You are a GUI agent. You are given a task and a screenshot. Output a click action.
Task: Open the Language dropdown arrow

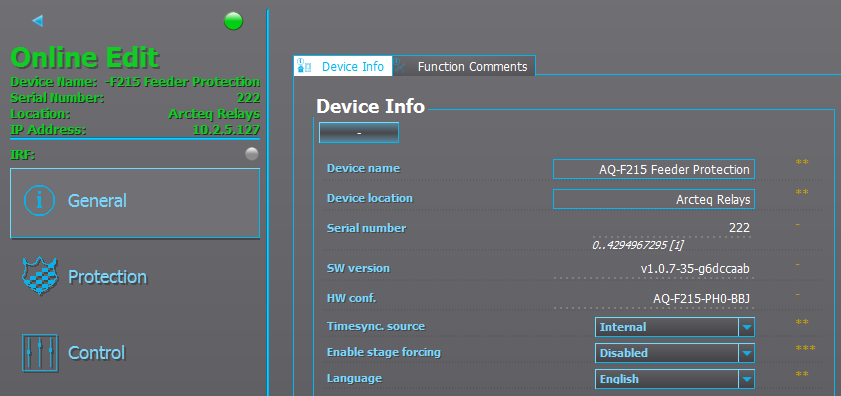pos(747,379)
